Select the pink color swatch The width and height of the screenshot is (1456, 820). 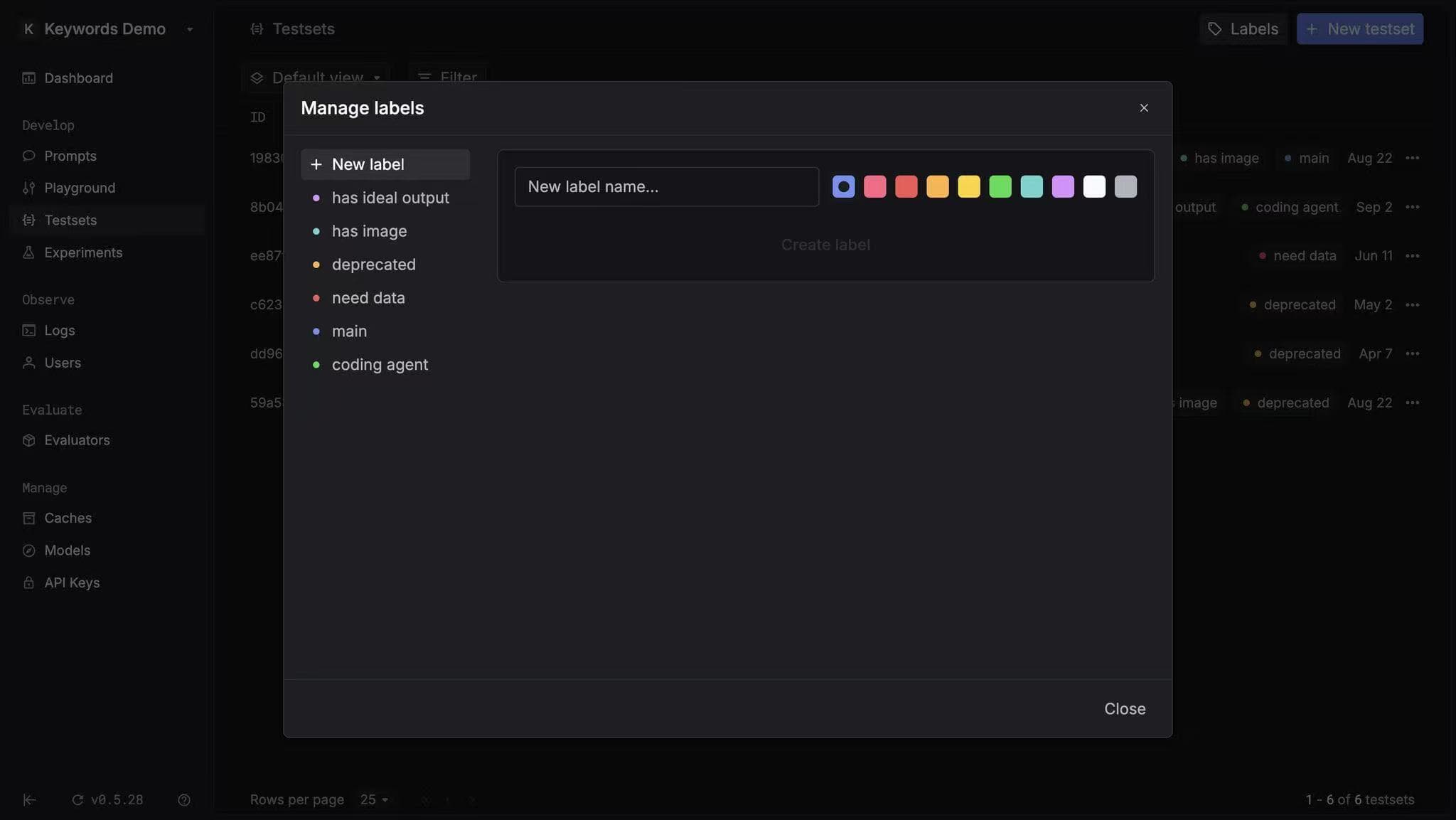[874, 186]
